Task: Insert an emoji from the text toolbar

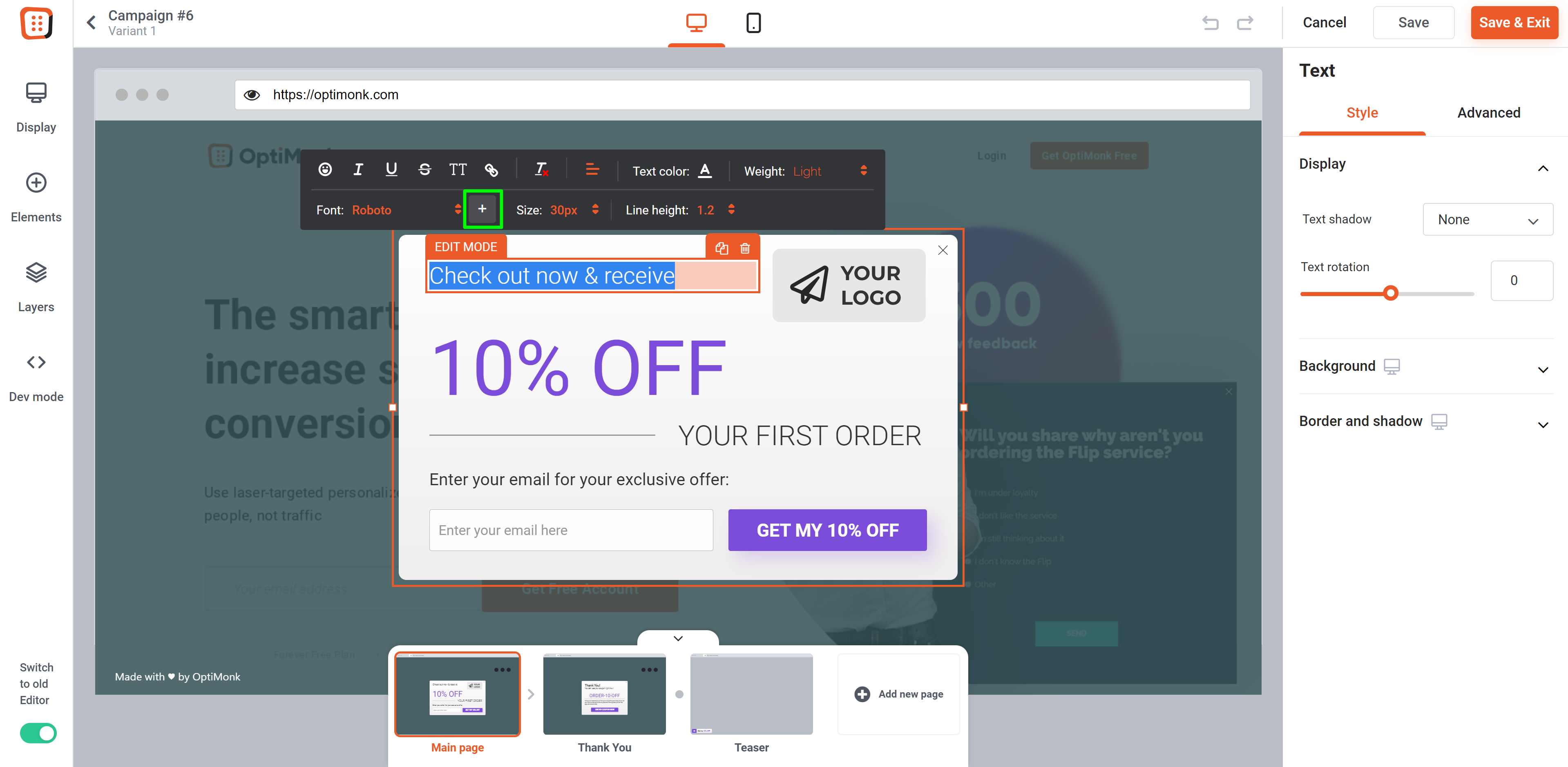Action: tap(325, 170)
